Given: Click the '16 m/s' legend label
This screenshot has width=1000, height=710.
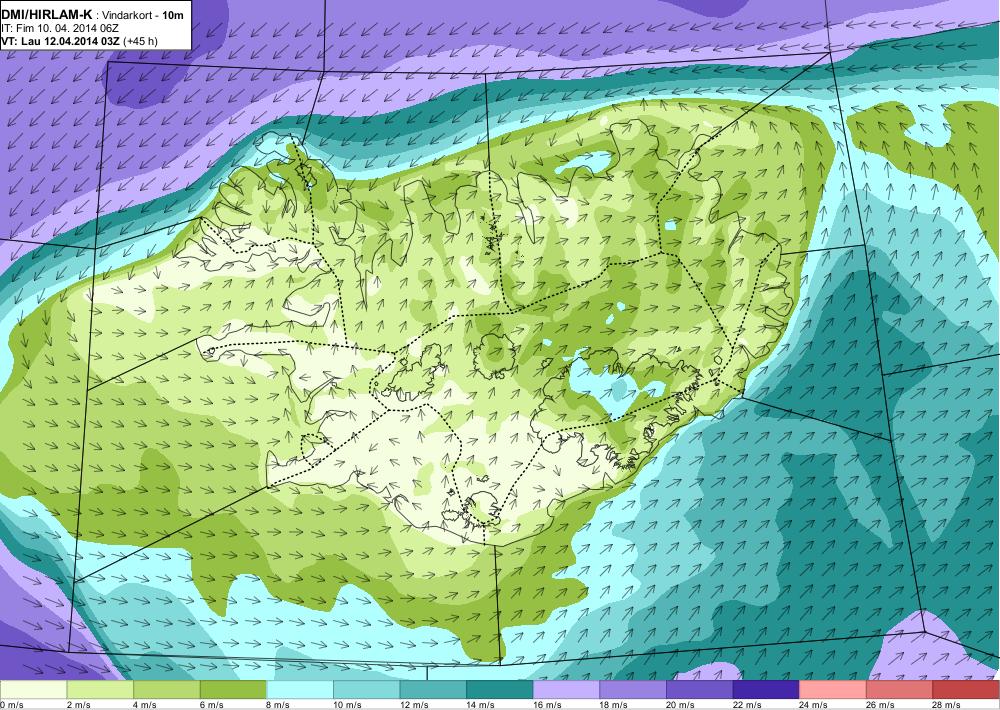Looking at the screenshot, I should point(548,704).
